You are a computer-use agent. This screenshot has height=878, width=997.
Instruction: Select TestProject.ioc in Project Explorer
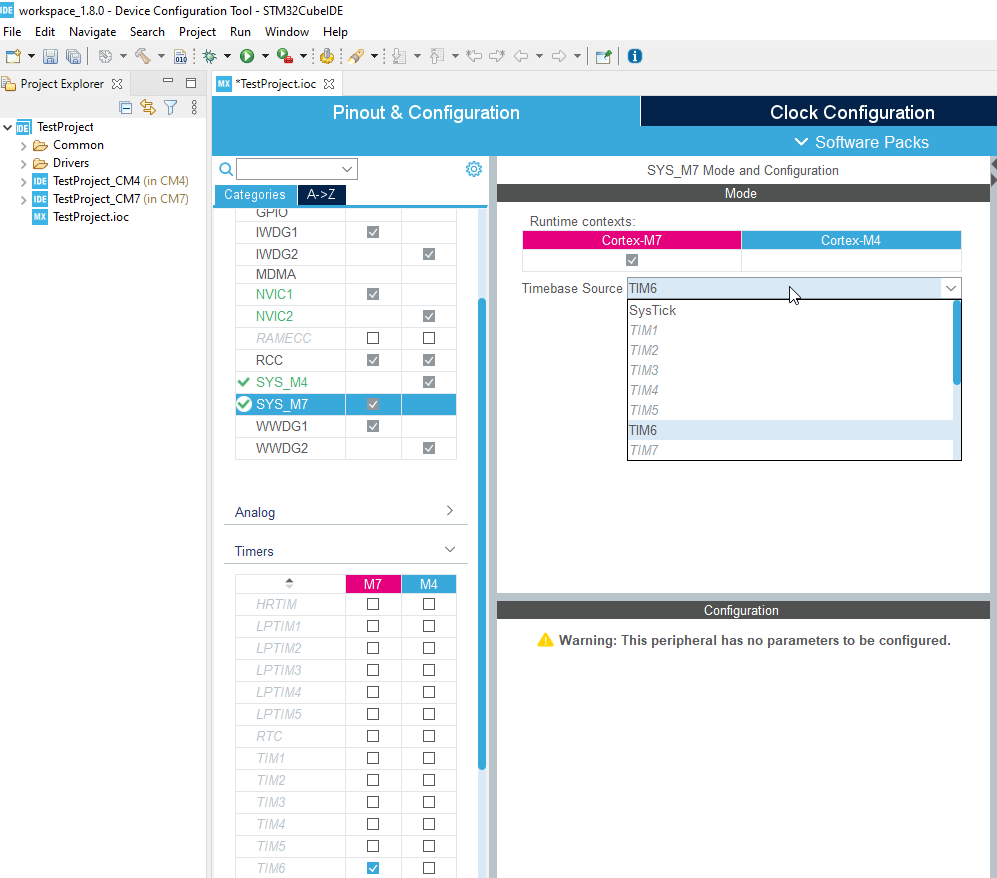pyautogui.click(x=91, y=217)
